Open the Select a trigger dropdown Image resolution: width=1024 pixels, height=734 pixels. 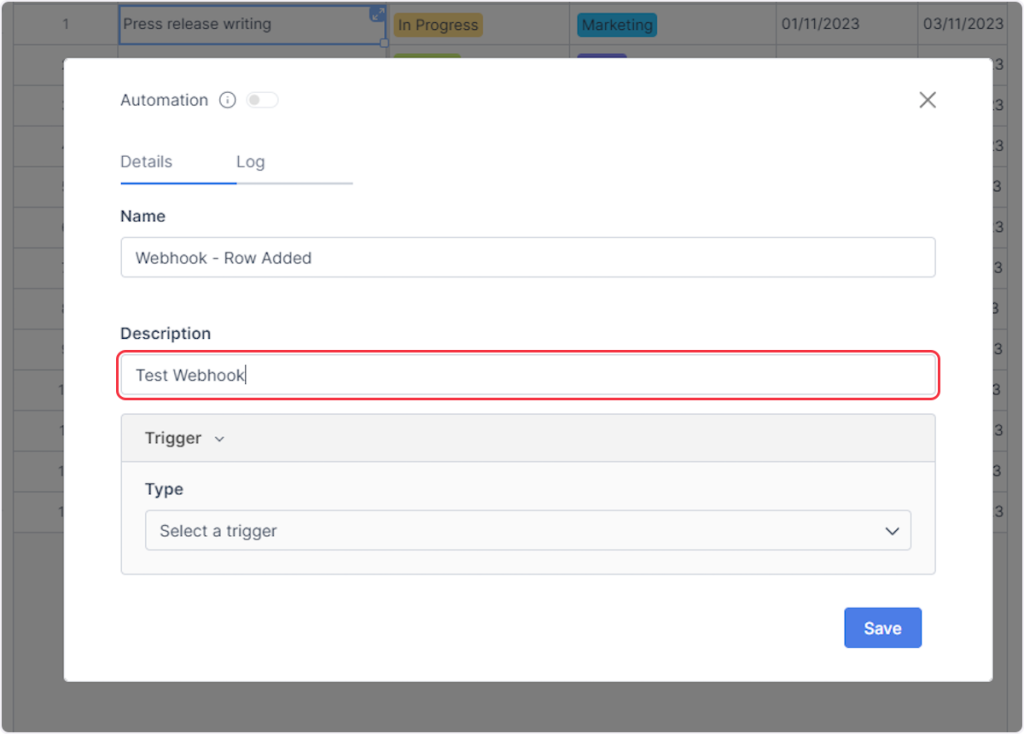click(x=527, y=531)
